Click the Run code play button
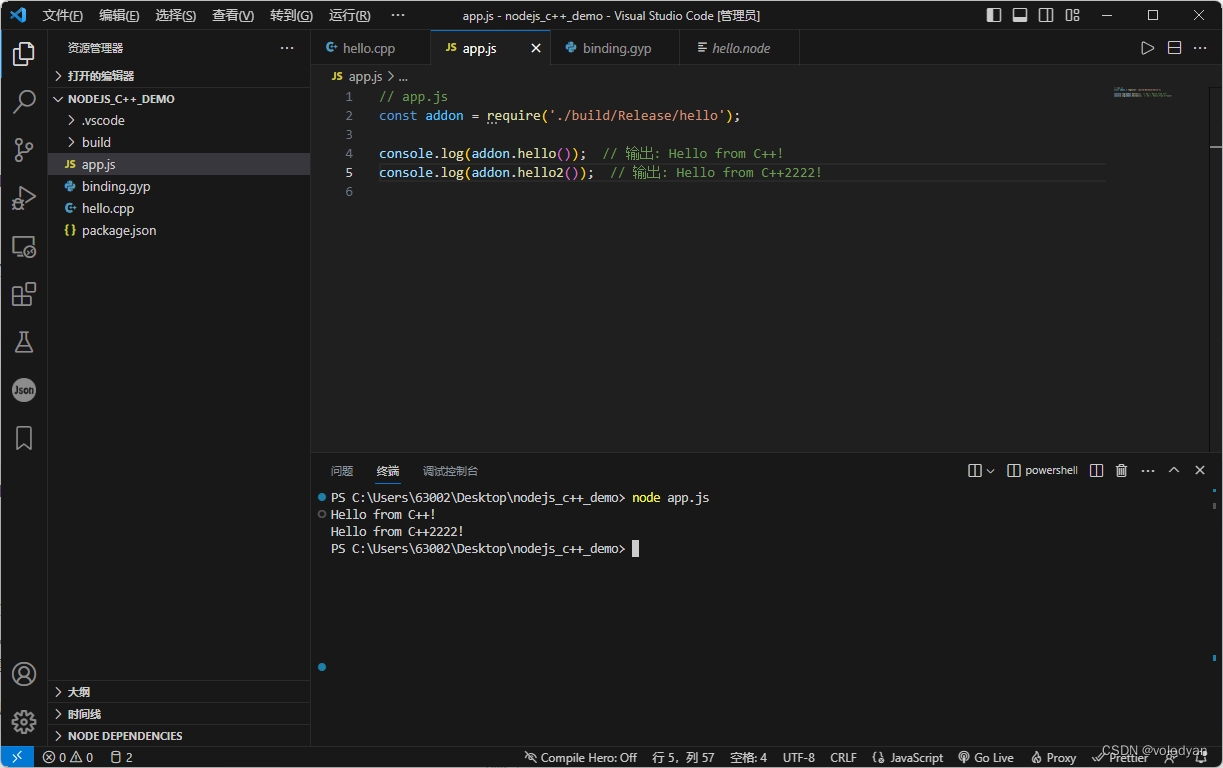 click(x=1148, y=48)
